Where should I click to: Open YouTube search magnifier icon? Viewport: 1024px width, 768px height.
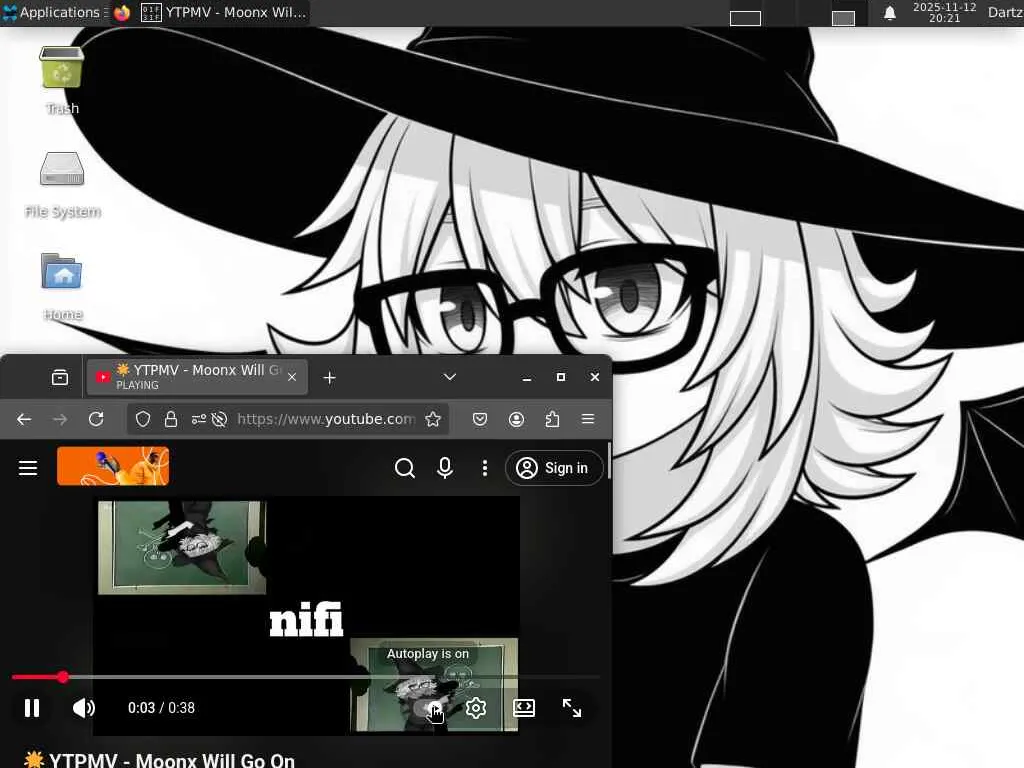404,468
